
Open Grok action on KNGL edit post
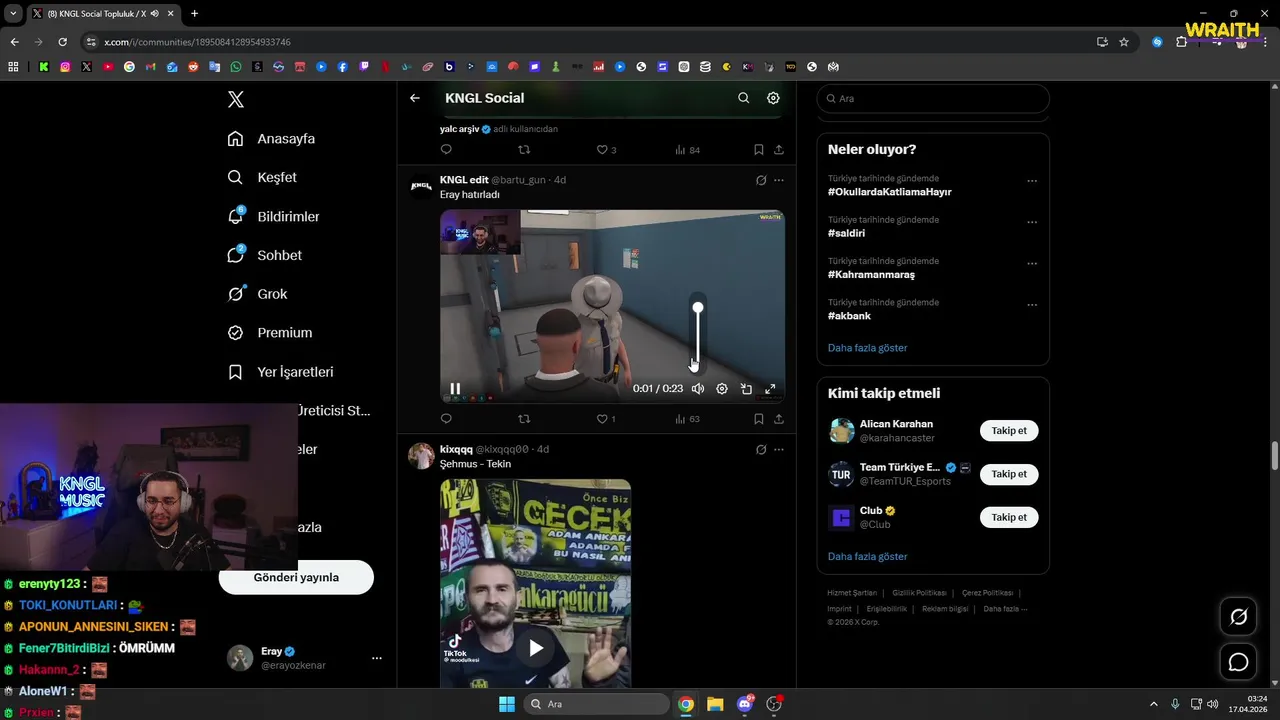pos(761,180)
